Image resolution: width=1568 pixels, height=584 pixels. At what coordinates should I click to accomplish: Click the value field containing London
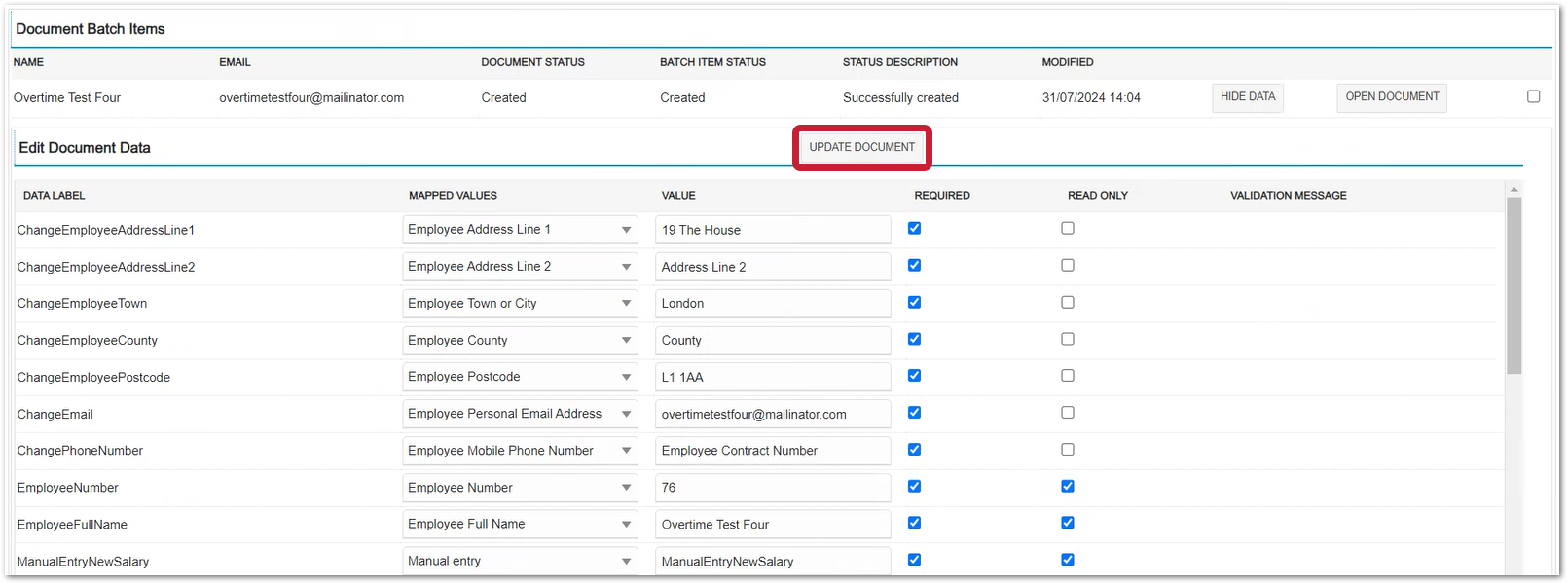tap(772, 304)
